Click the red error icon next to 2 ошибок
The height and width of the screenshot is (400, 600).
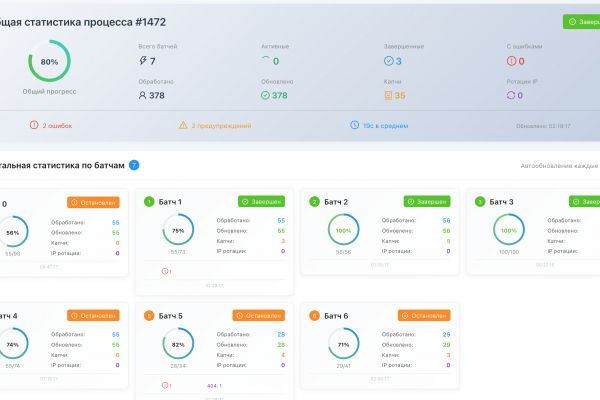click(34, 125)
